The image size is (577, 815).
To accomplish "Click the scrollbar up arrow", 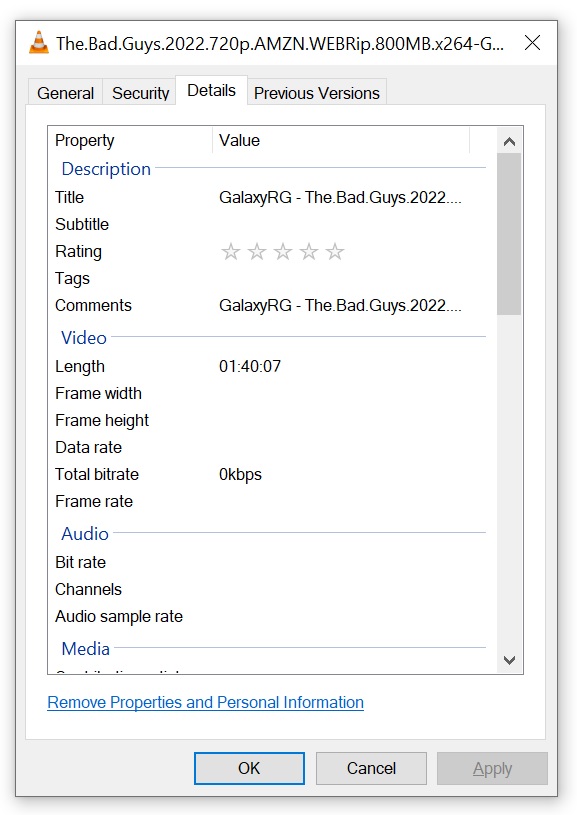I will 509,141.
